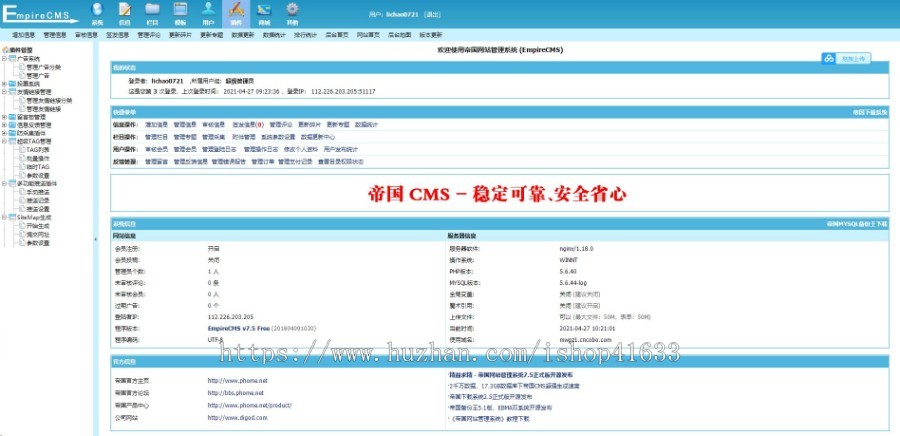
Task: Open the 模板 (Template) top icon
Action: pos(180,13)
